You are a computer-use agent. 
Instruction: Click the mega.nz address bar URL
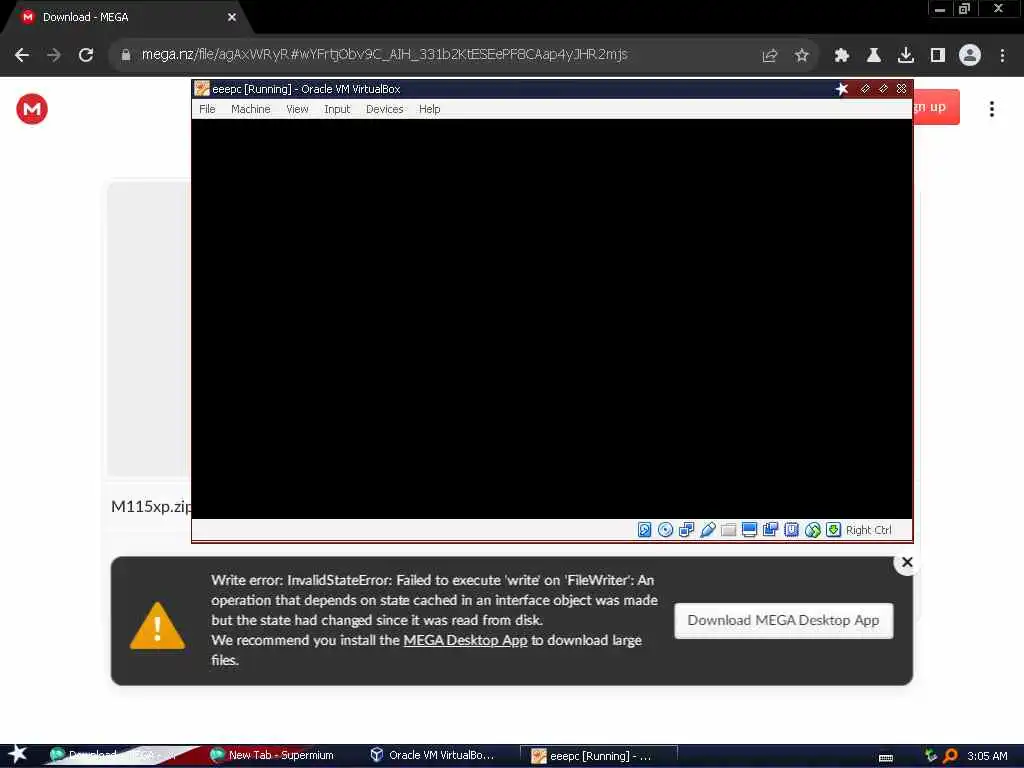pos(385,54)
